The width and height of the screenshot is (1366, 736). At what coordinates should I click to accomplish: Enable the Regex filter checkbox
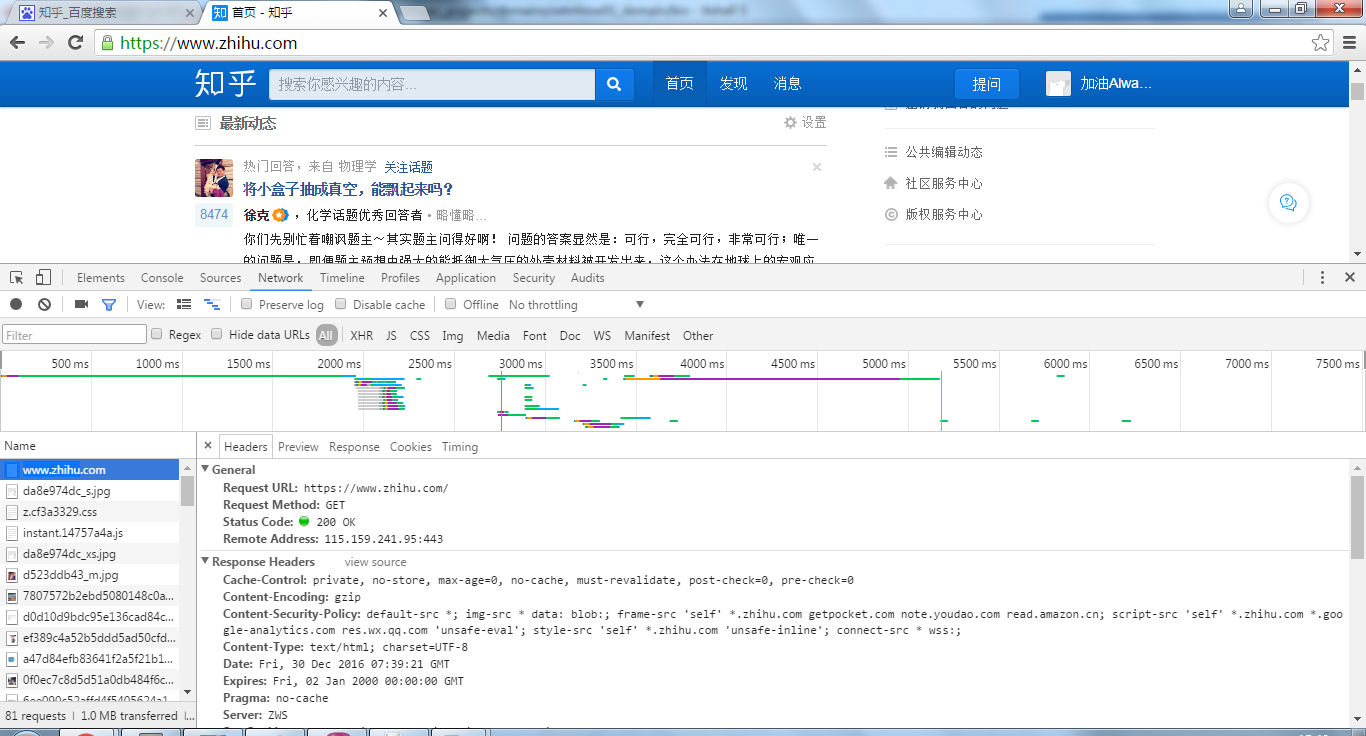(156, 334)
